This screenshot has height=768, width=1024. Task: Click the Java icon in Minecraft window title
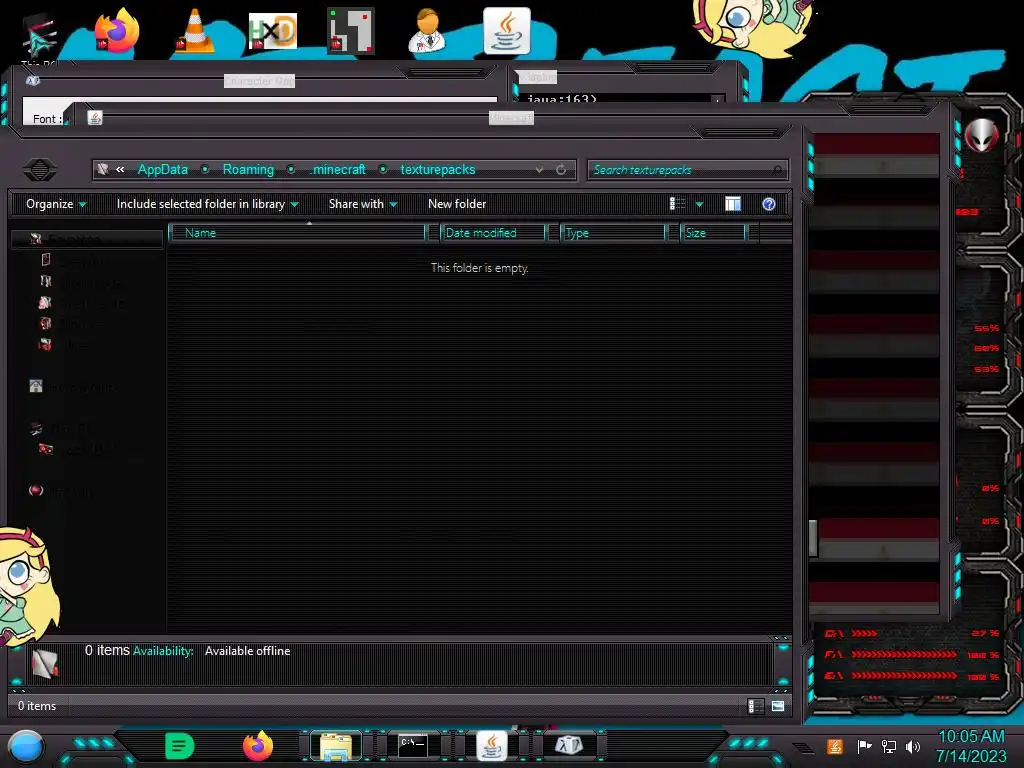pyautogui.click(x=95, y=118)
